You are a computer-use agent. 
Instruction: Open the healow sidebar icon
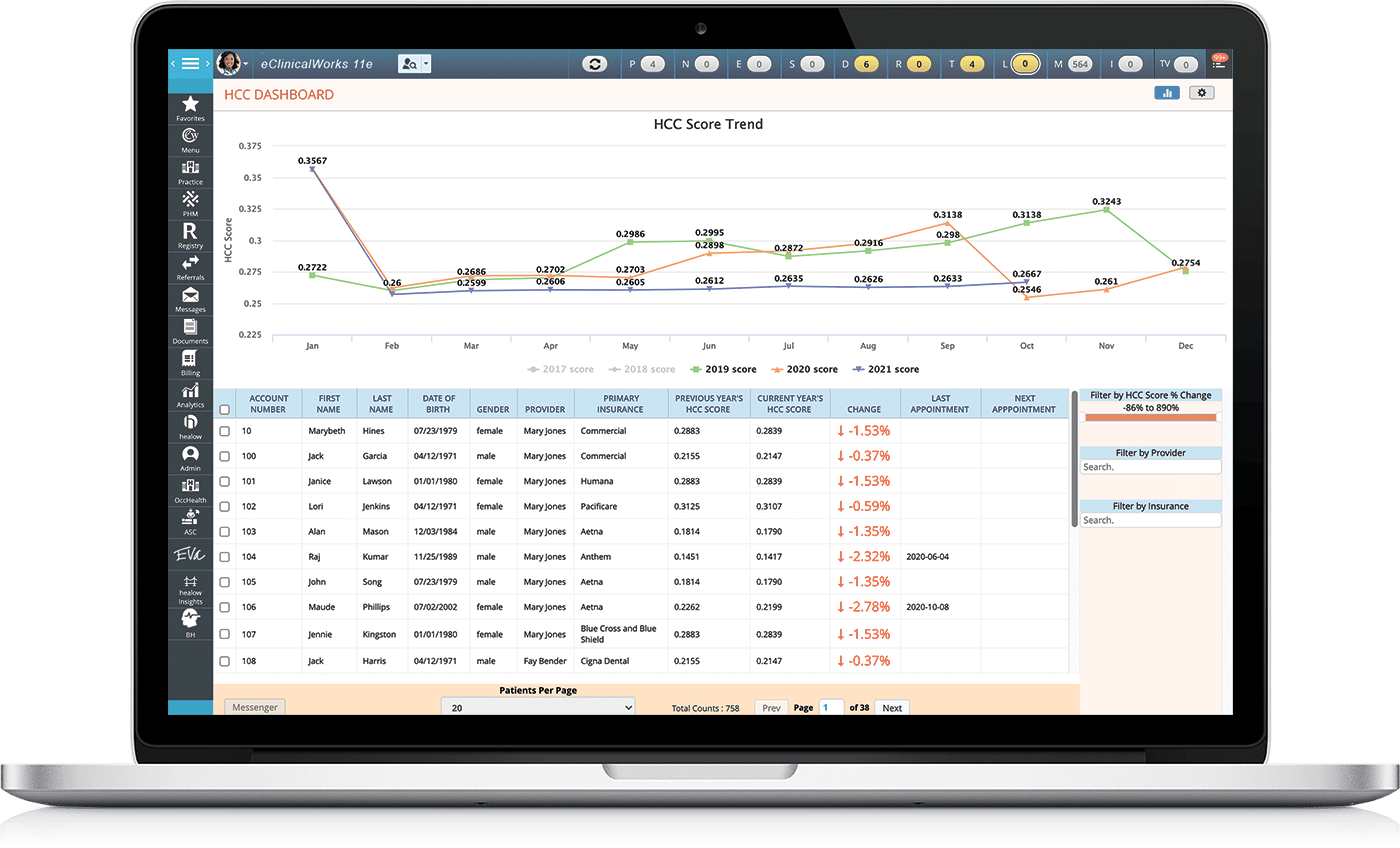(x=190, y=427)
